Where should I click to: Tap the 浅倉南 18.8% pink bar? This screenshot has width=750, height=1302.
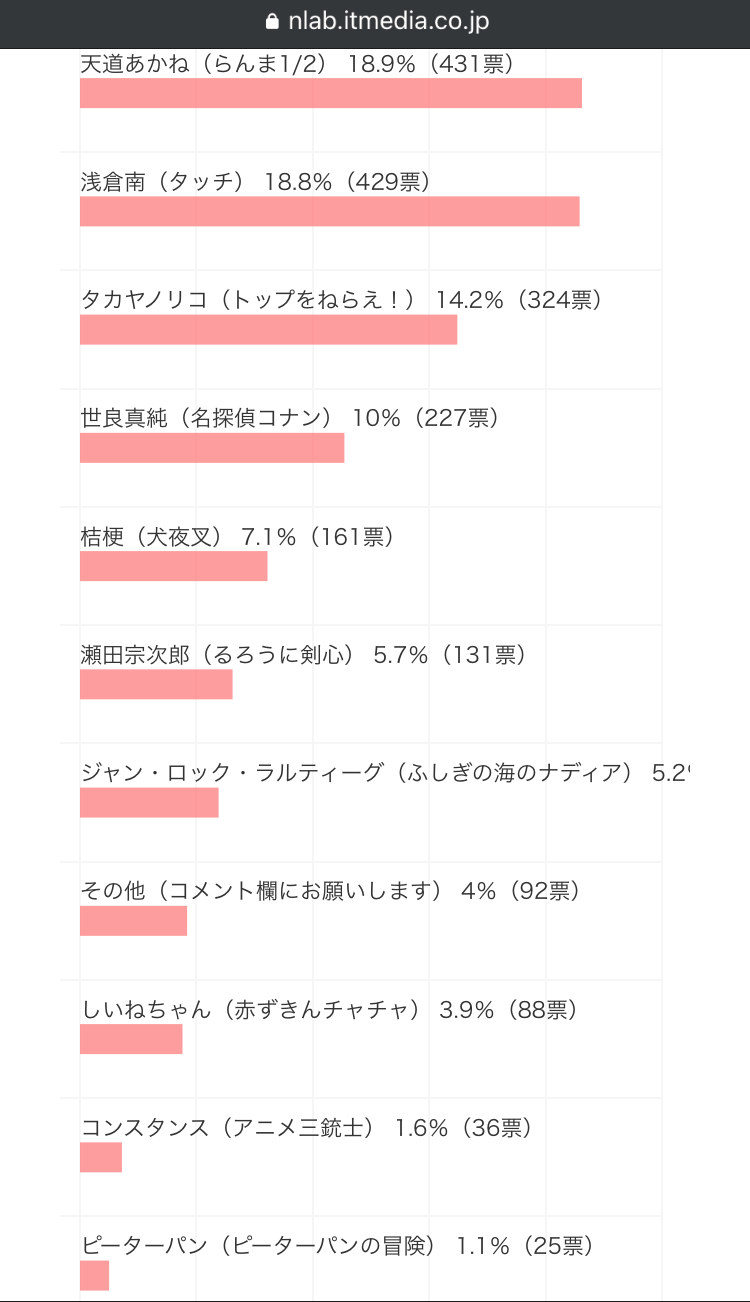(x=330, y=211)
